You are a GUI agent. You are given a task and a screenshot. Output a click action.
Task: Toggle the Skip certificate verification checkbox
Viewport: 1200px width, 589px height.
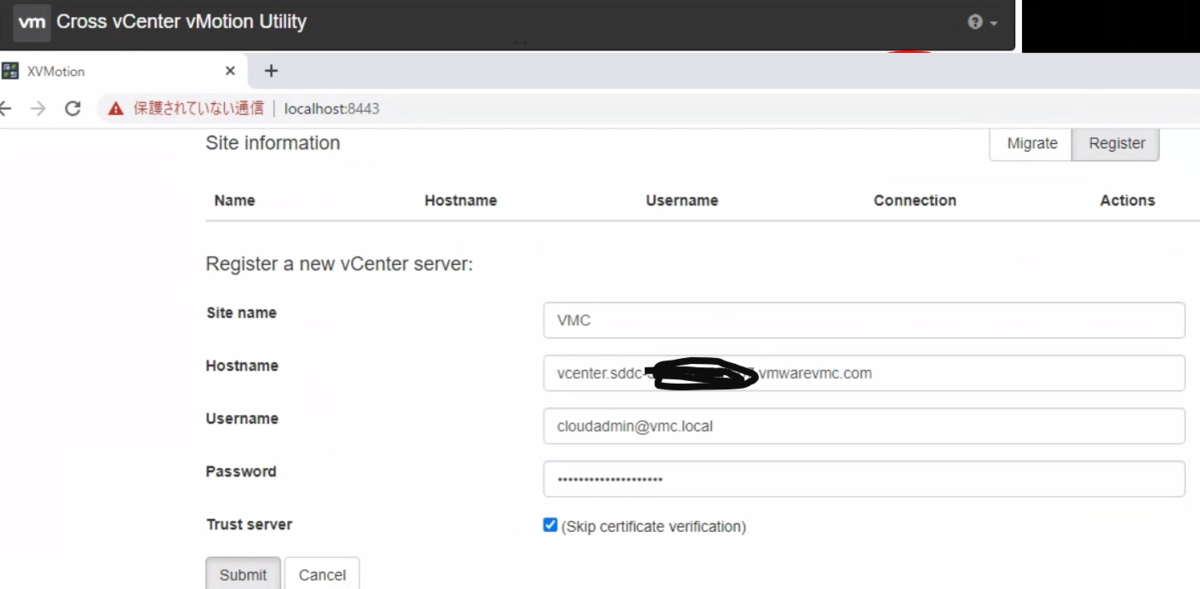coord(550,525)
